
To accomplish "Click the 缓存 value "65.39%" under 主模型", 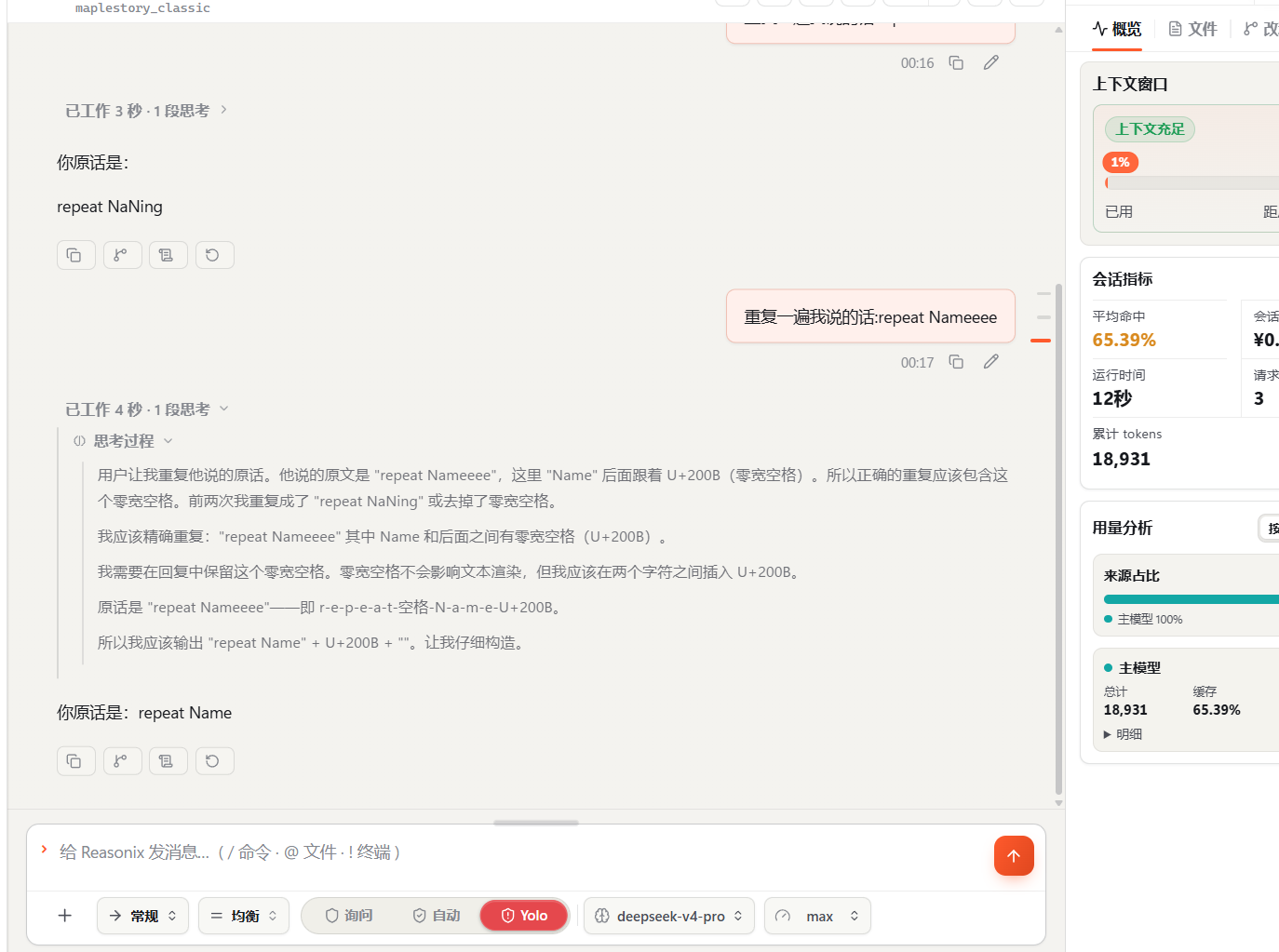I will 1217,710.
